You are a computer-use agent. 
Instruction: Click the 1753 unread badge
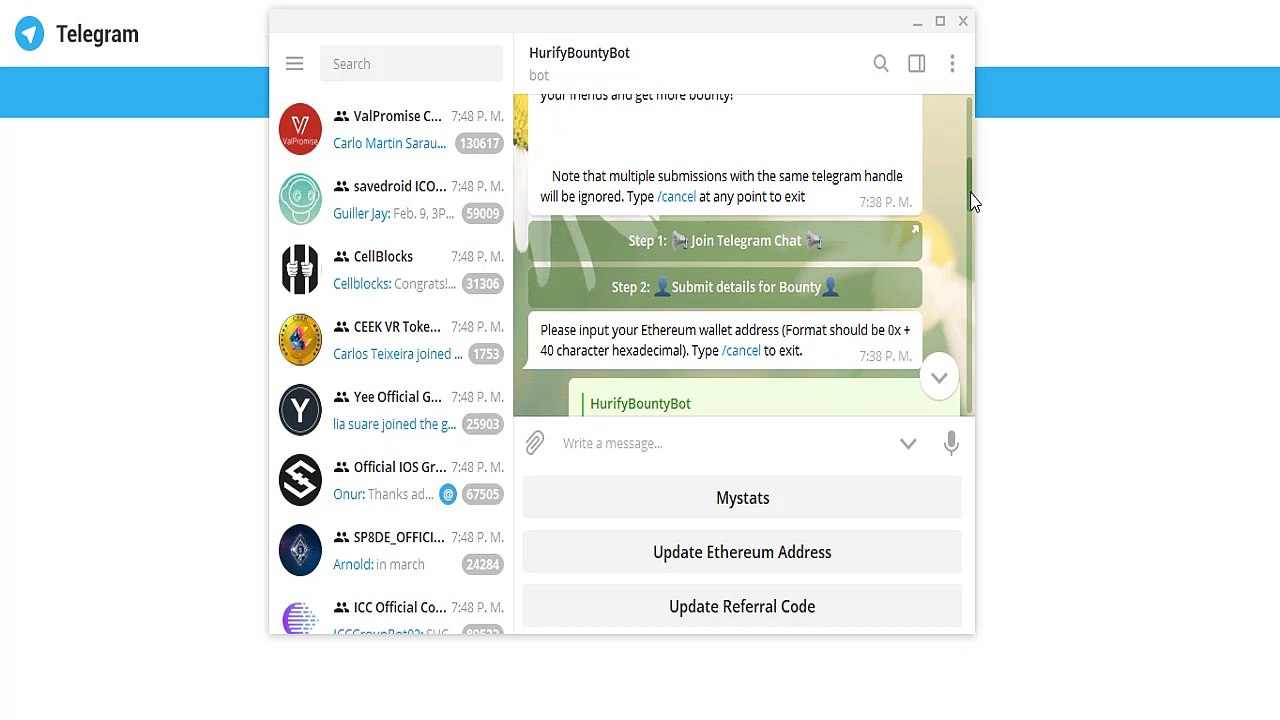[x=486, y=354]
